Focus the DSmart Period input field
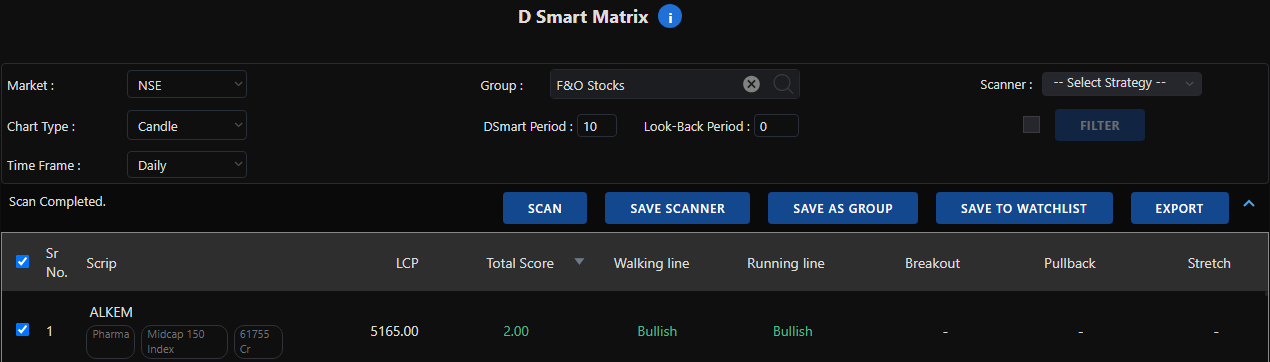1270x362 pixels. tap(597, 126)
